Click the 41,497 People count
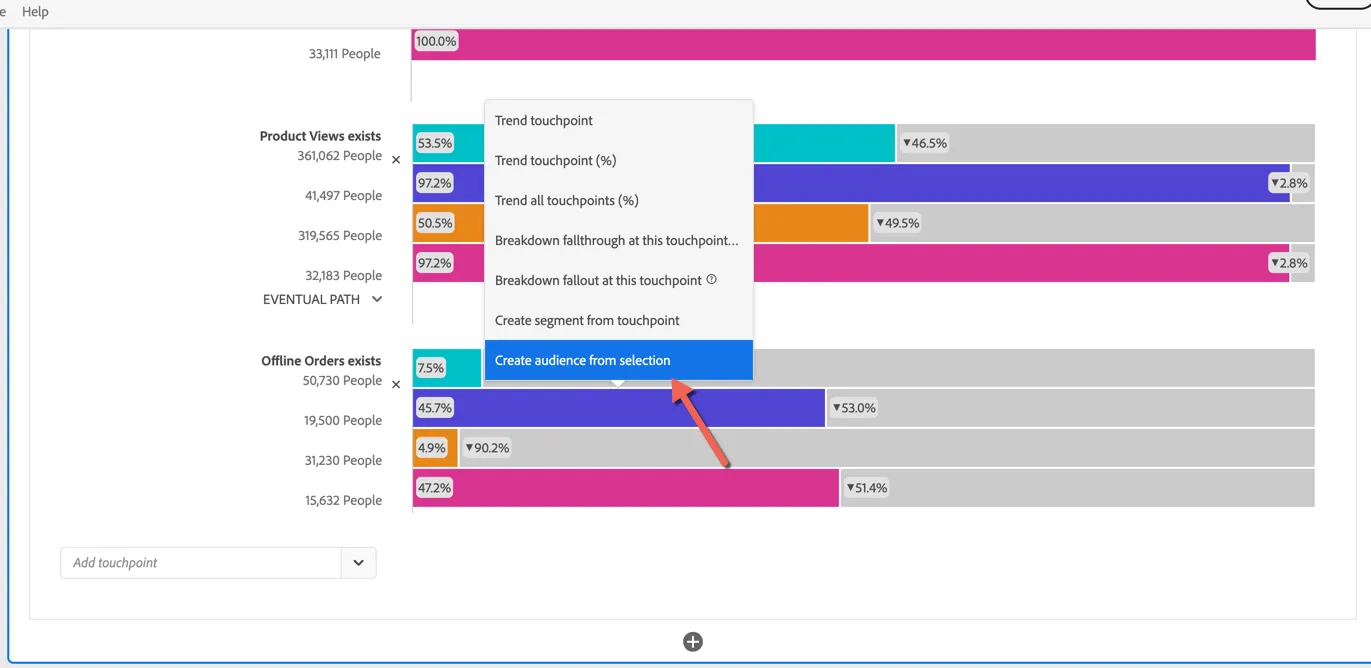Viewport: 1371px width, 668px height. point(343,196)
